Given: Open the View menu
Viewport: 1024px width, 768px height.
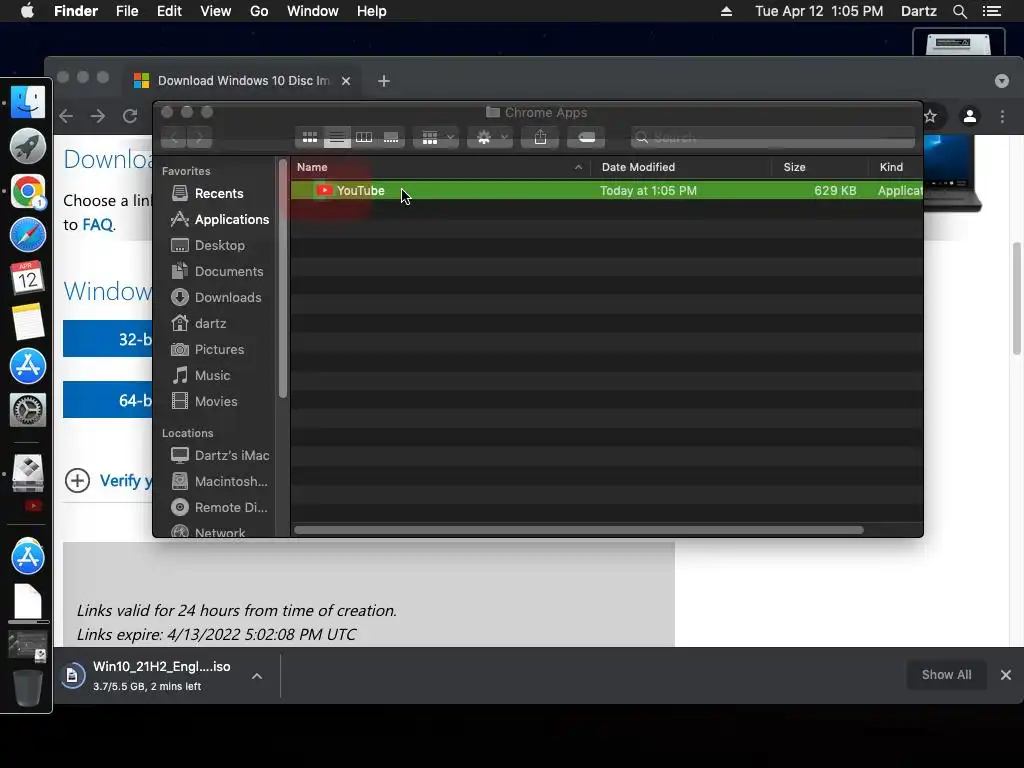Looking at the screenshot, I should [x=216, y=11].
